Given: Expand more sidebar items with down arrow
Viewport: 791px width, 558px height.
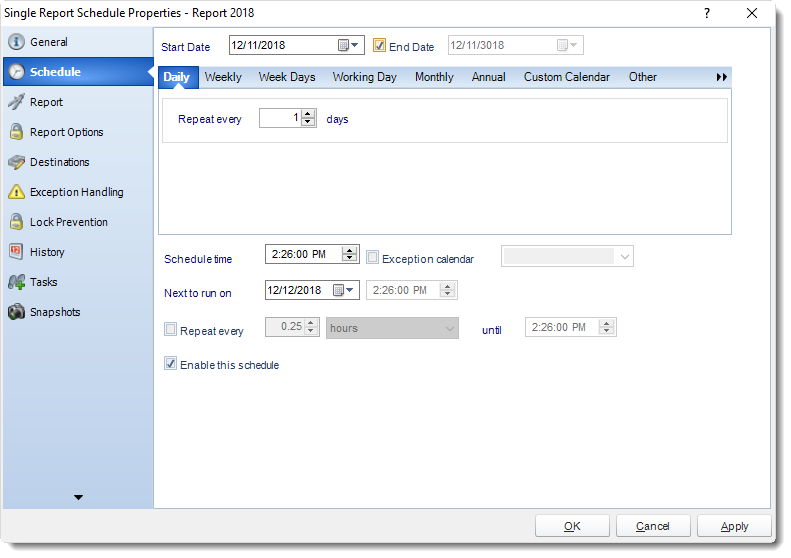Looking at the screenshot, I should click(78, 497).
